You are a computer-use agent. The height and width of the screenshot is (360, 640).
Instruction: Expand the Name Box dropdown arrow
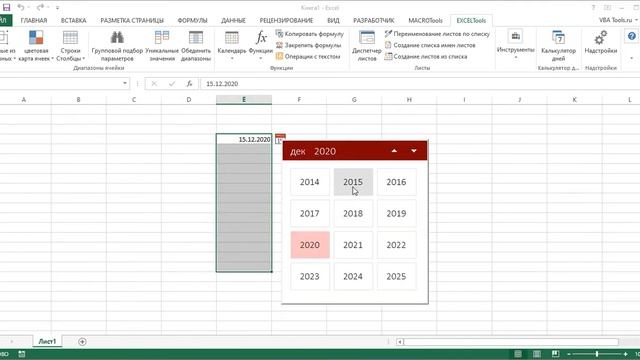124,83
